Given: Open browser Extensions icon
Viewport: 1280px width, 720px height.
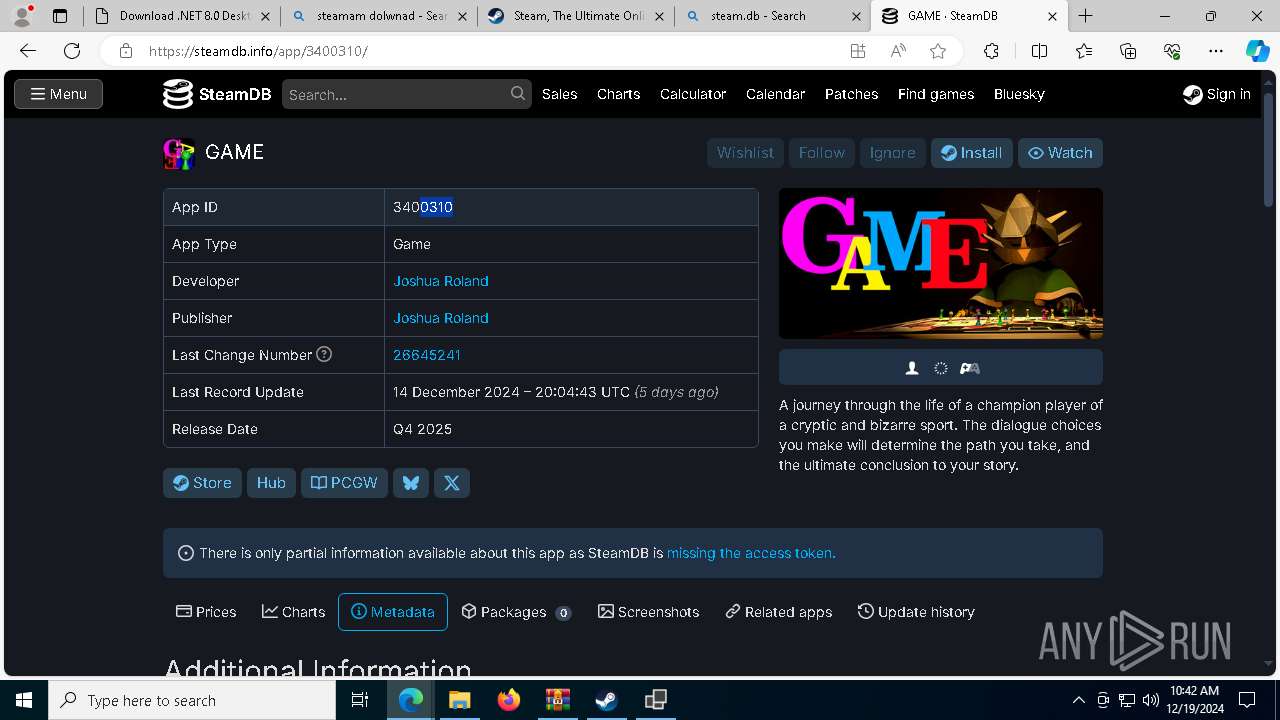Looking at the screenshot, I should 991,51.
